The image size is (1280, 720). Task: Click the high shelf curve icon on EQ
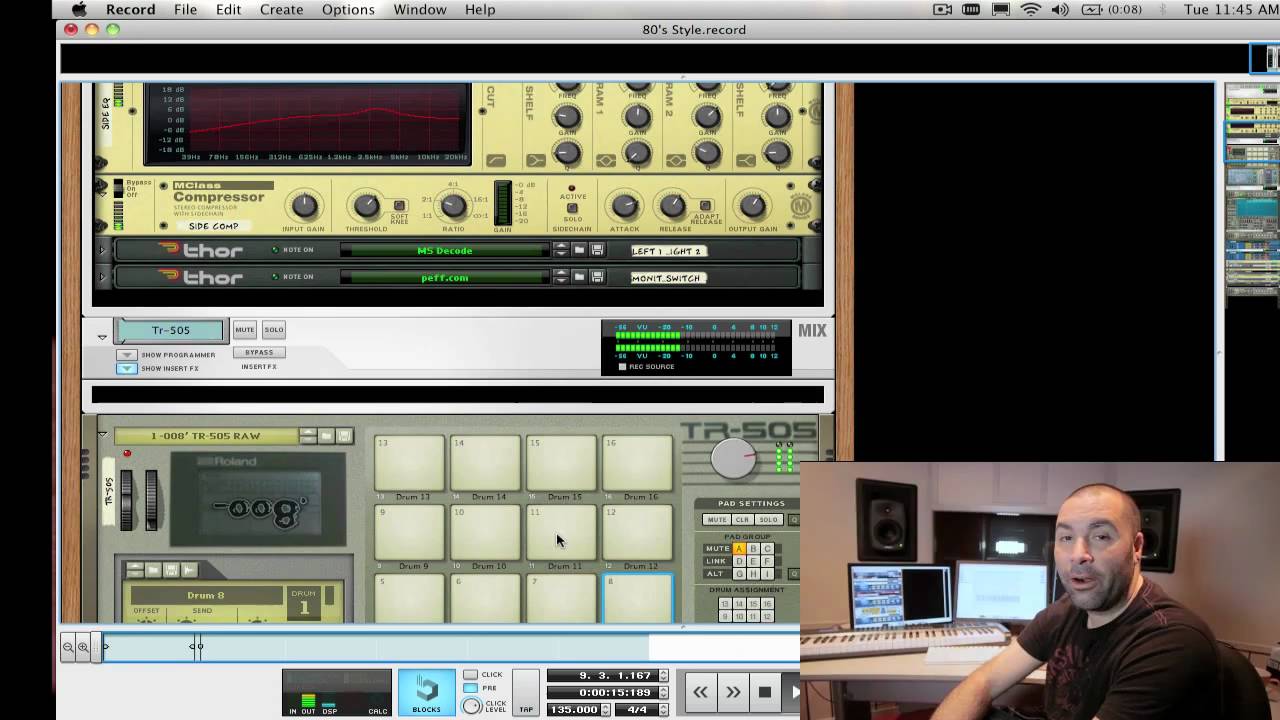click(x=745, y=160)
